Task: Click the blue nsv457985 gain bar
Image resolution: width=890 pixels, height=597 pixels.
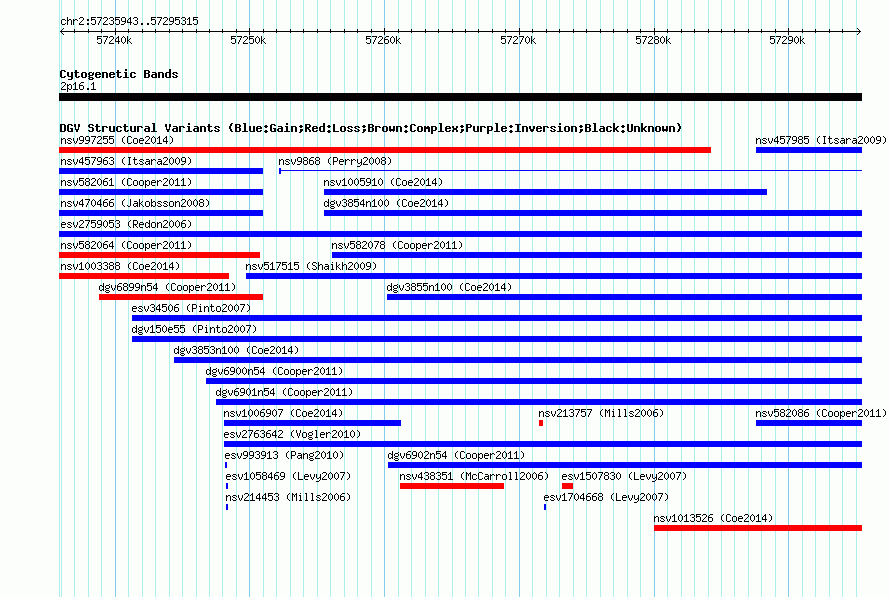Action: coord(809,150)
